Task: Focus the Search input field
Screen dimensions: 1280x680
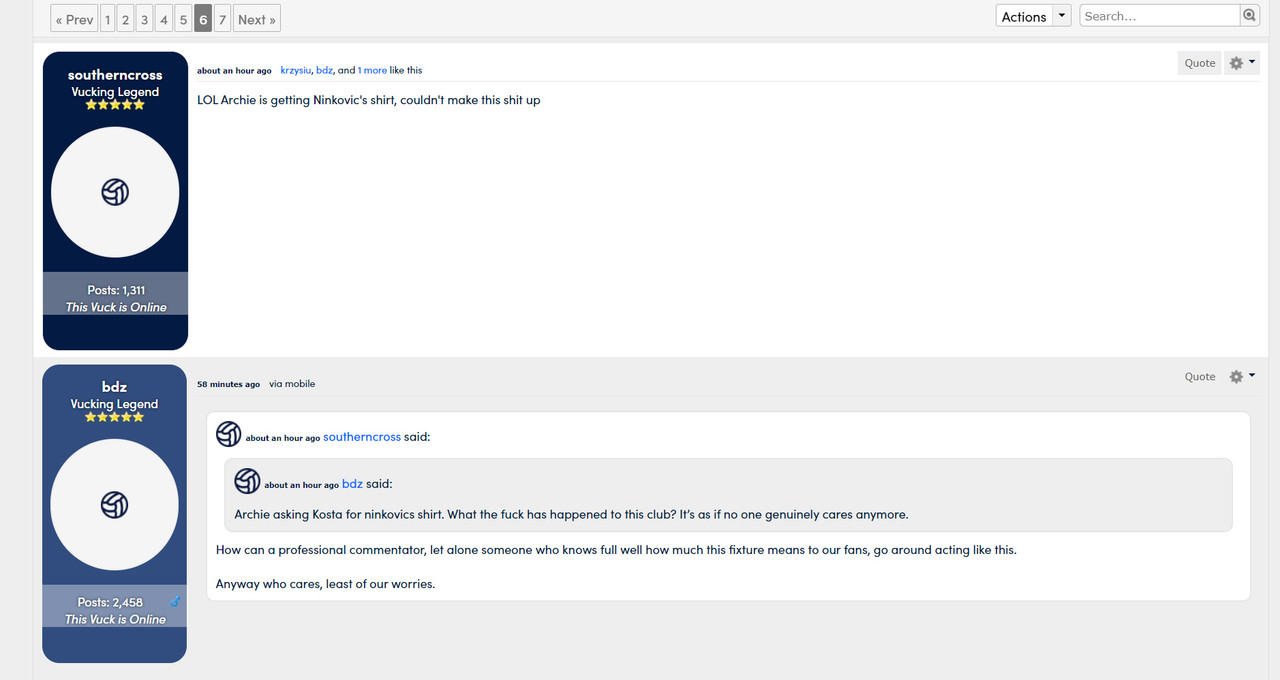Action: pyautogui.click(x=1160, y=16)
